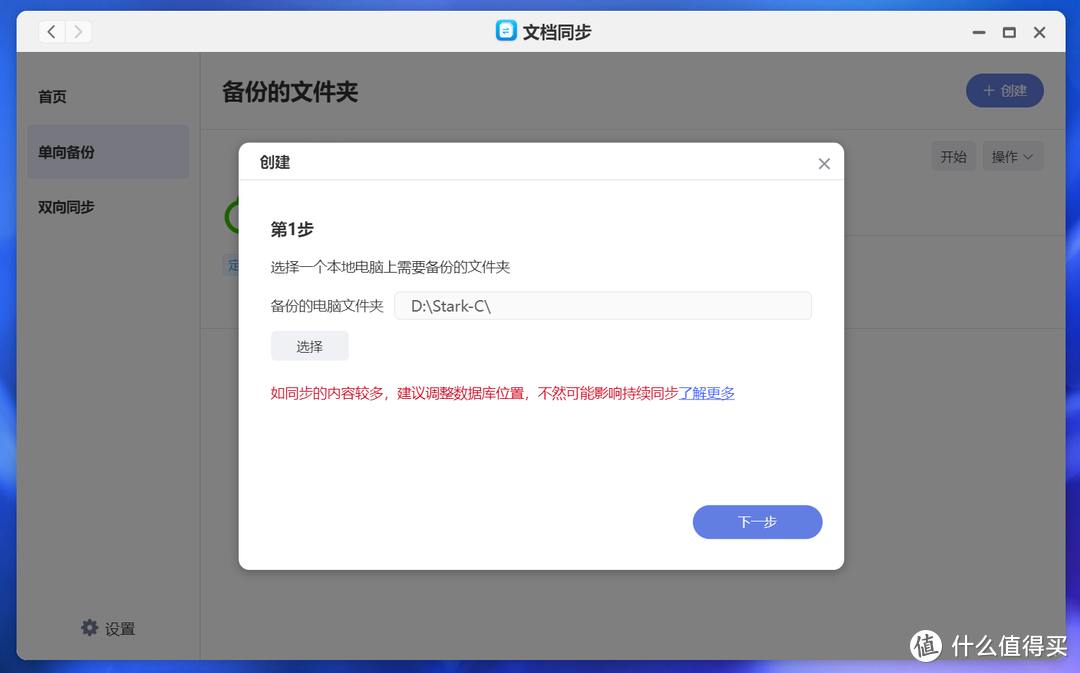Click the forward navigation arrow icon
This screenshot has height=673, width=1080.
pos(79,31)
